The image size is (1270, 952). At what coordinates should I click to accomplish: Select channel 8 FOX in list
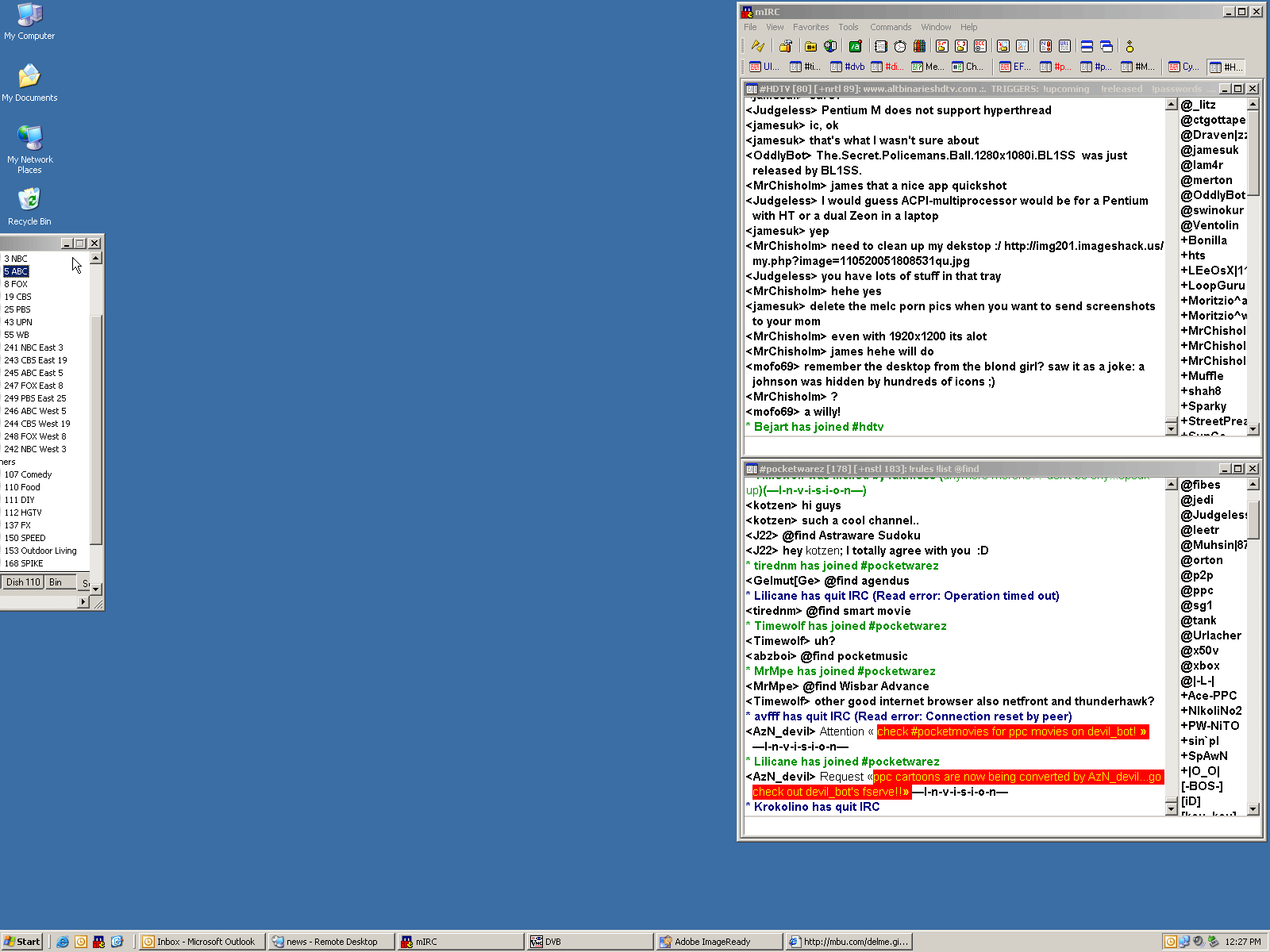click(16, 284)
